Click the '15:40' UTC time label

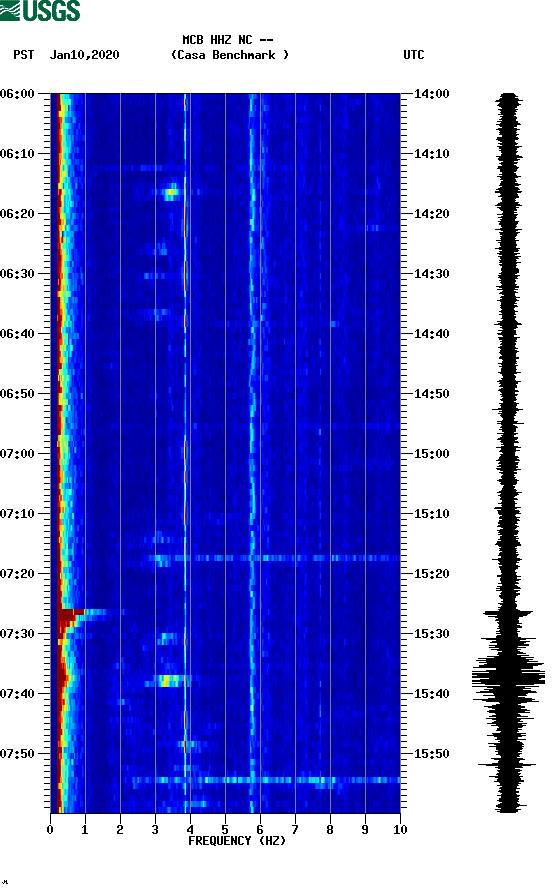click(x=431, y=693)
